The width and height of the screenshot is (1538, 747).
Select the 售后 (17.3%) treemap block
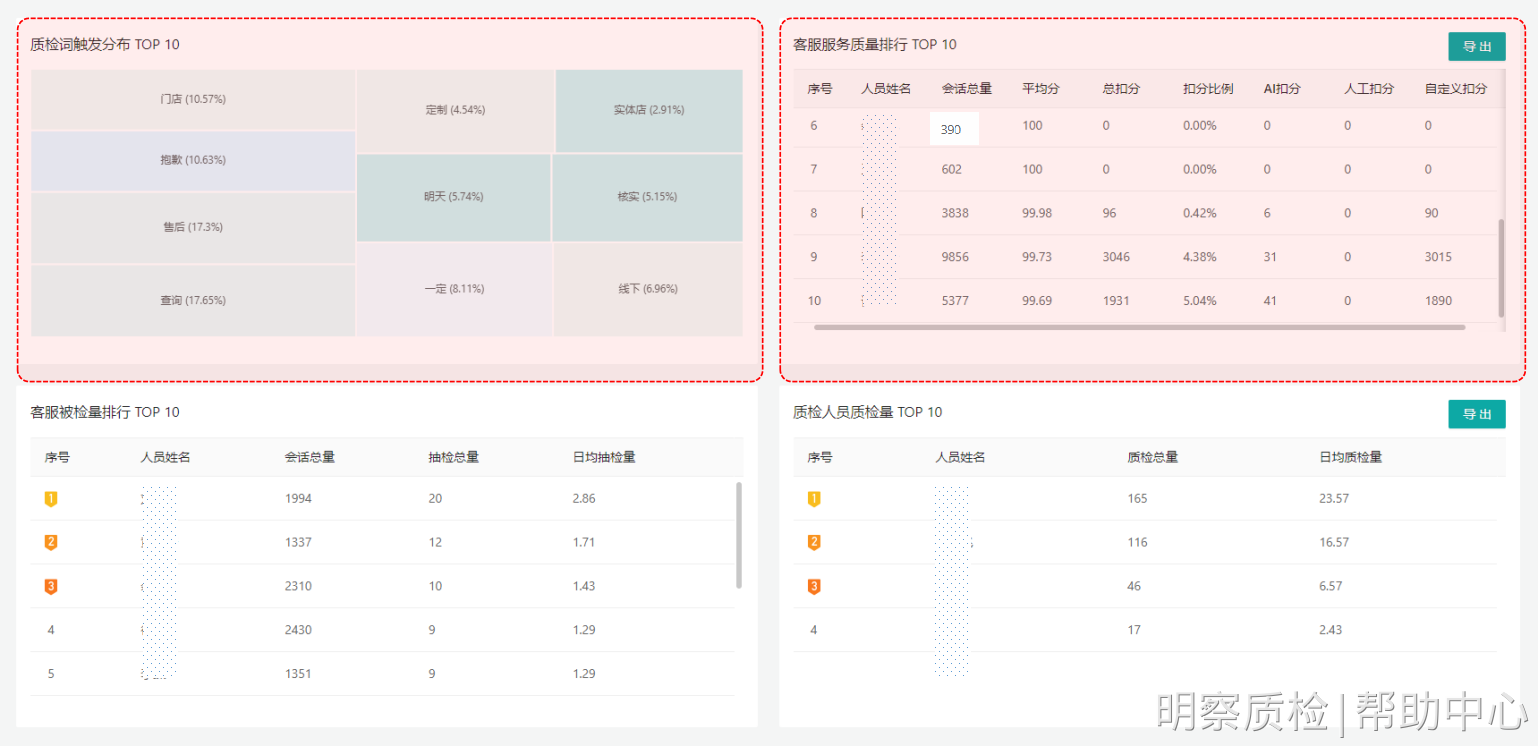(x=193, y=227)
